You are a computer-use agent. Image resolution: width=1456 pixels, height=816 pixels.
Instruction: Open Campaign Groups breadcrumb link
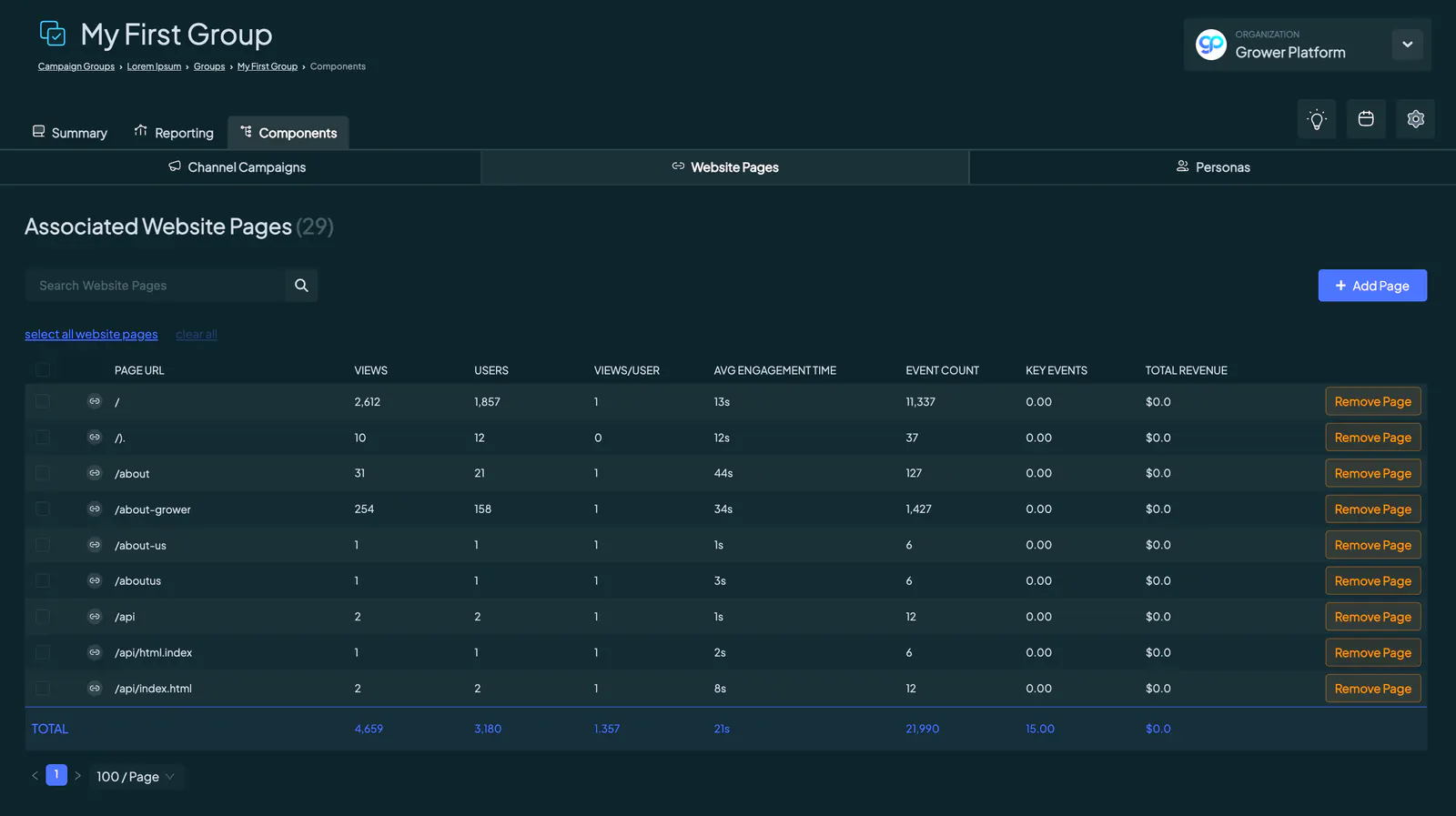pyautogui.click(x=76, y=66)
